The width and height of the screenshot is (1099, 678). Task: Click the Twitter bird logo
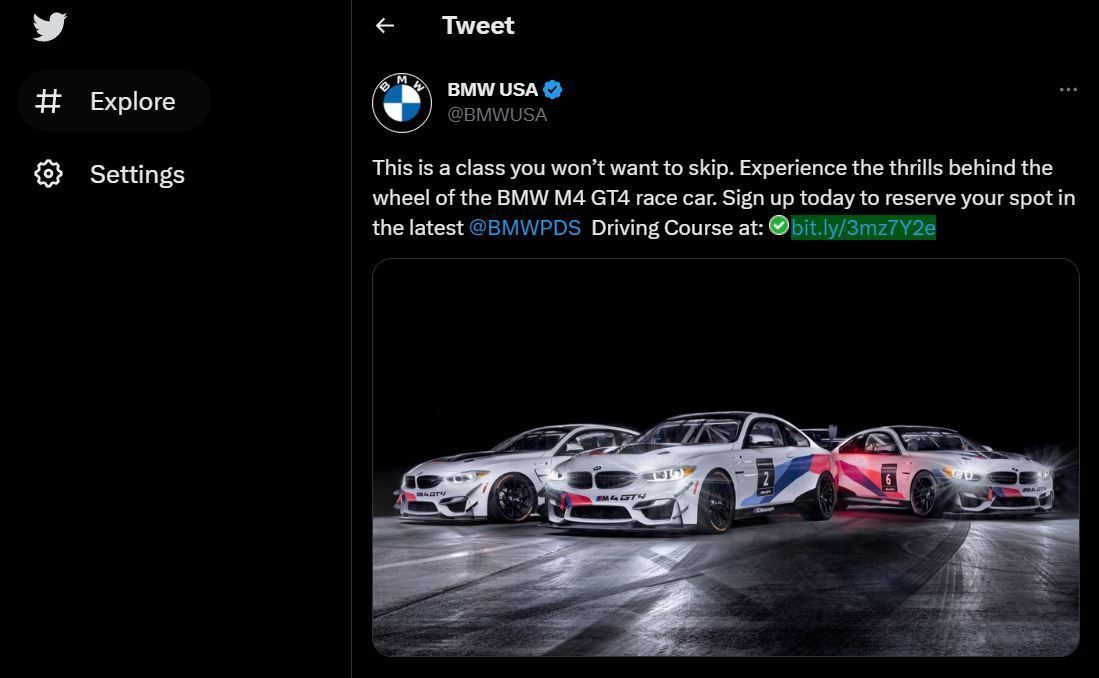click(x=49, y=27)
